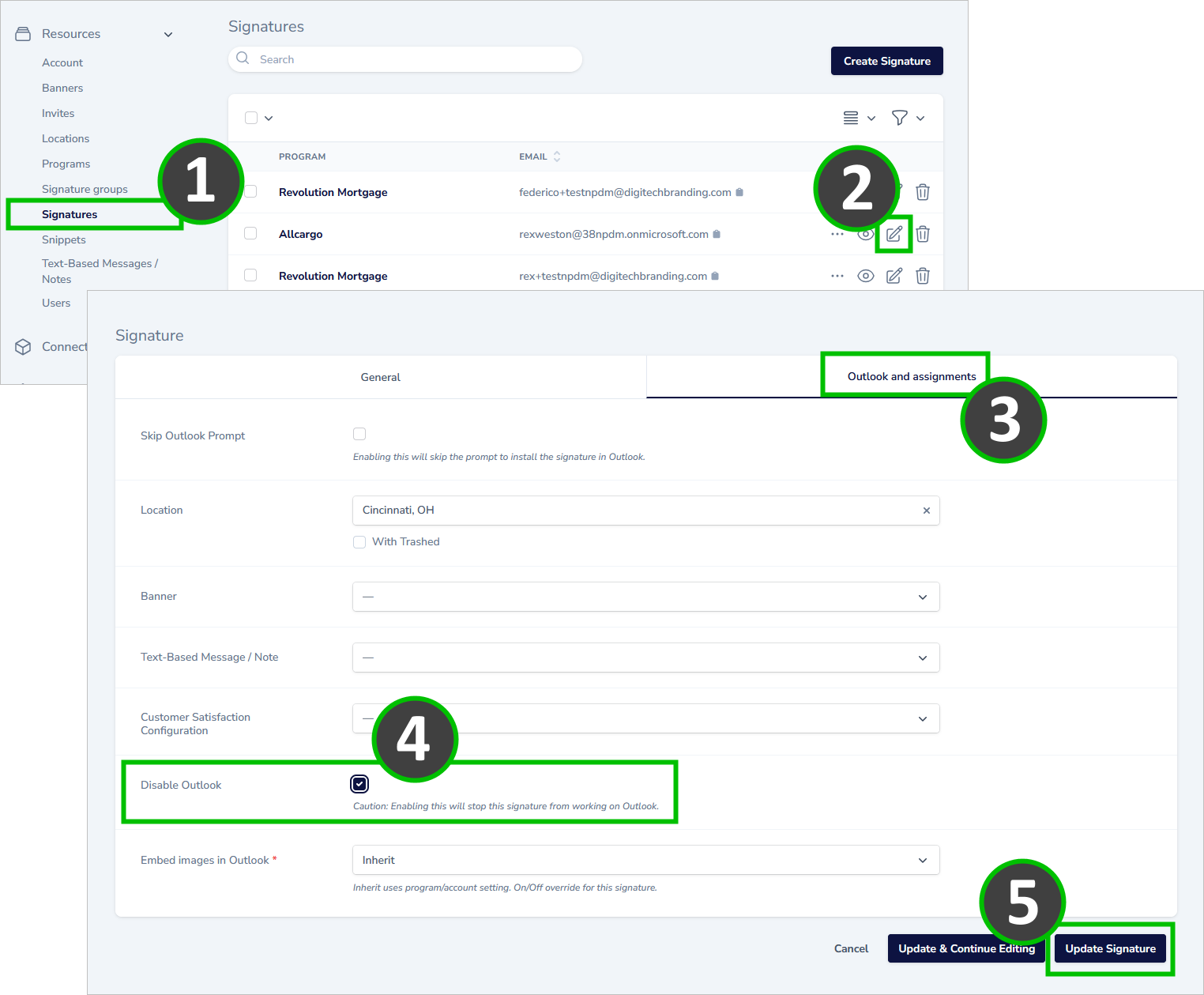The height and width of the screenshot is (995, 1204).
Task: Enable the Skip Outlook Prompt checkbox
Action: 359,434
